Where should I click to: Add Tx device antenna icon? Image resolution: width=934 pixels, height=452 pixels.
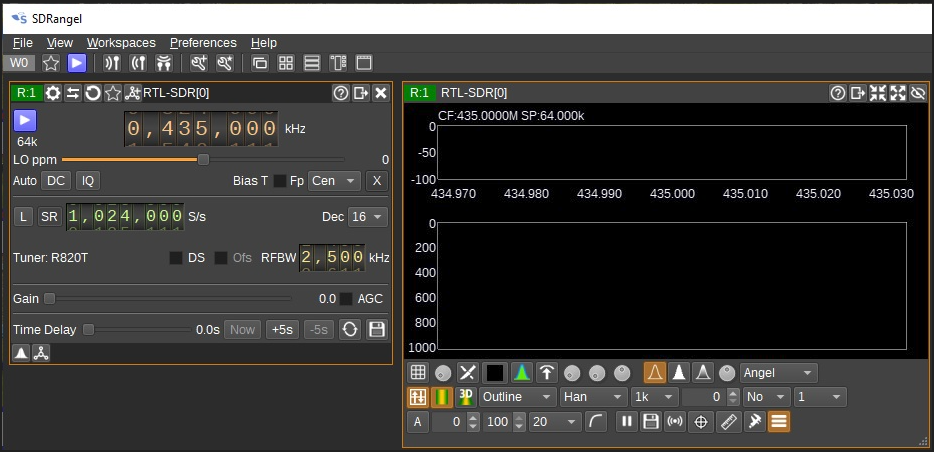[x=138, y=63]
